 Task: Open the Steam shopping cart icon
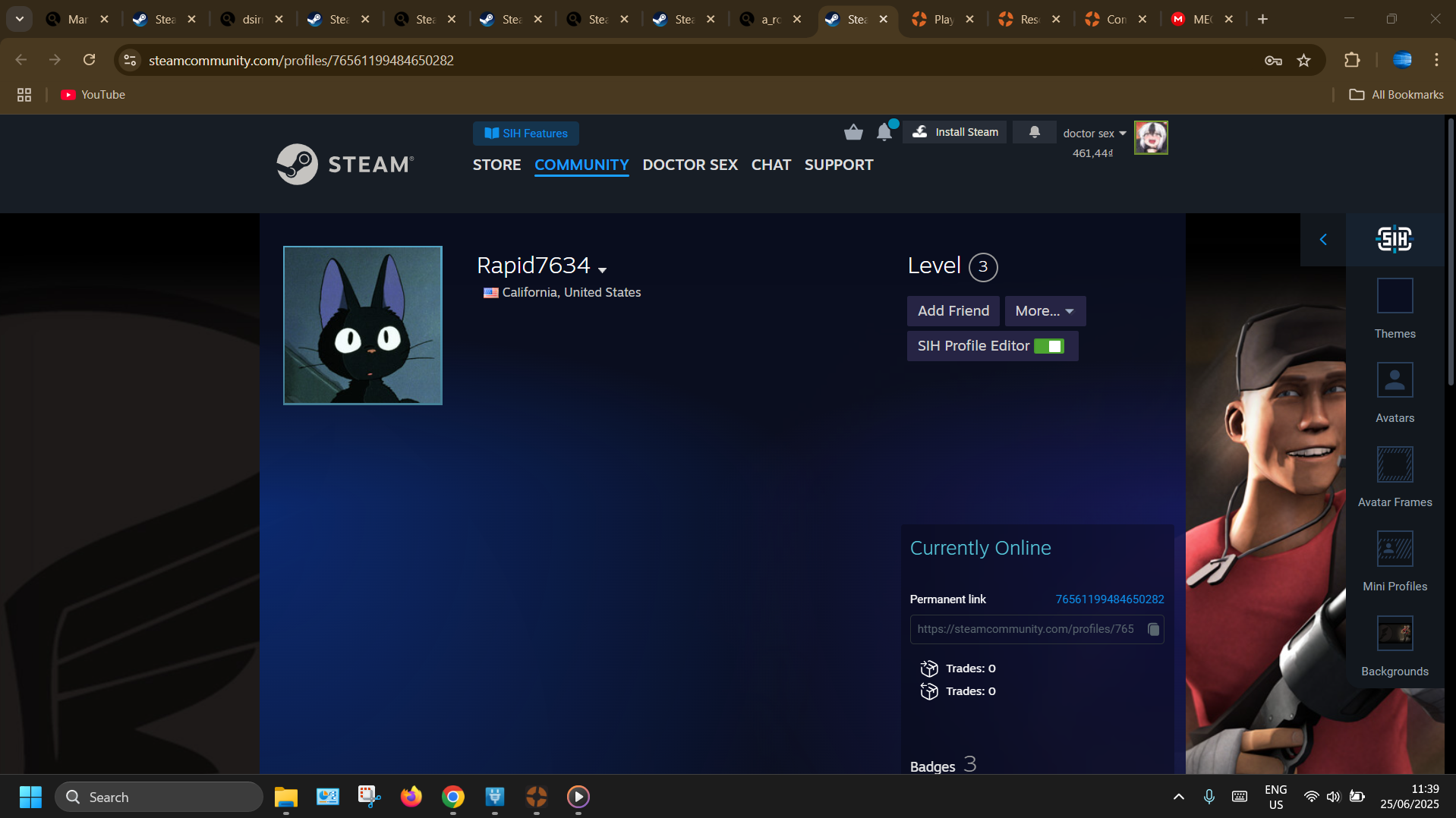[x=853, y=133]
